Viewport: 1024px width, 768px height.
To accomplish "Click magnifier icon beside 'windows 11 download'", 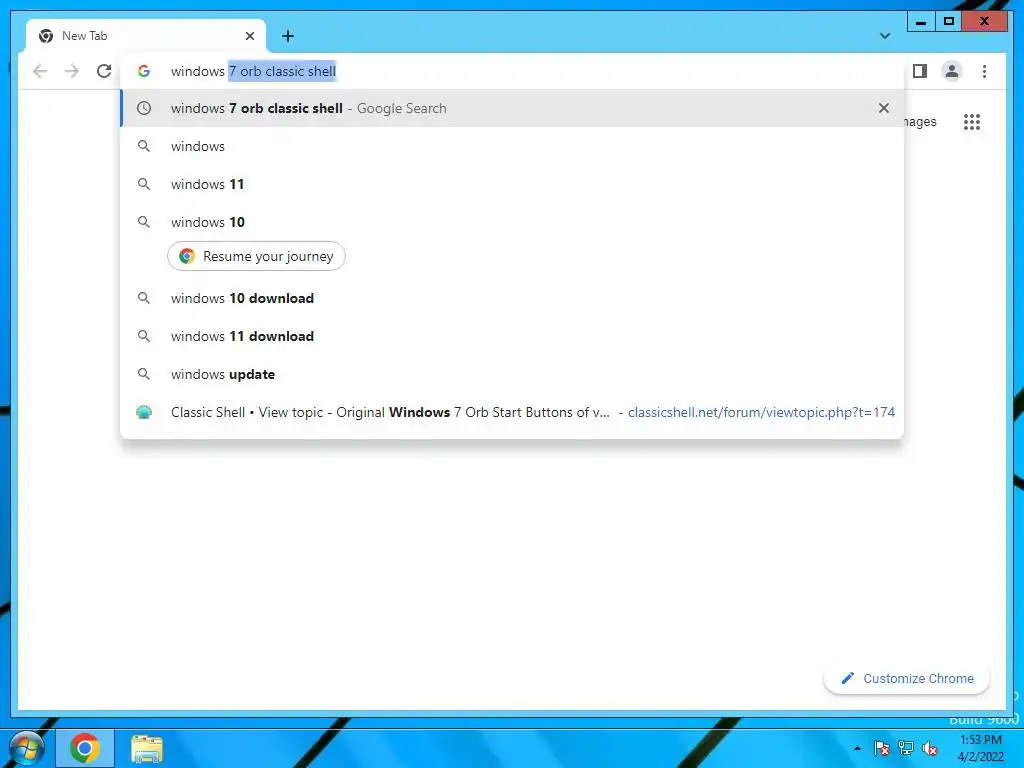I will 144,336.
